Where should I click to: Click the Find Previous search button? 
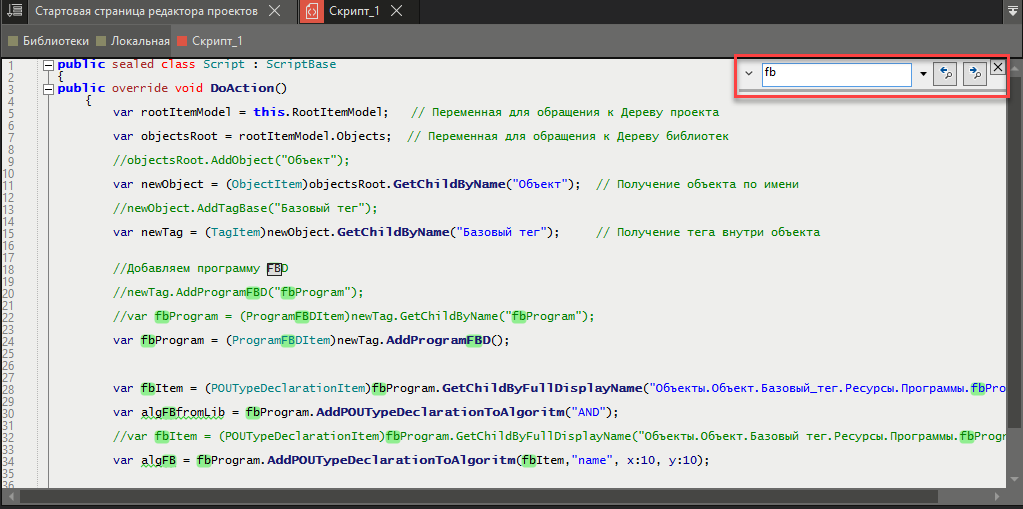(x=945, y=74)
